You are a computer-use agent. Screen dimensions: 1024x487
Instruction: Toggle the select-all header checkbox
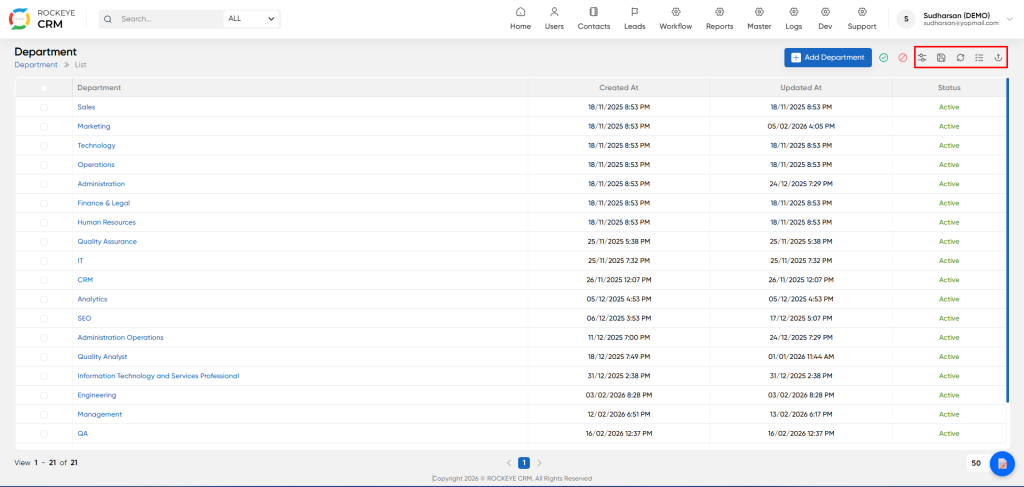pyautogui.click(x=44, y=87)
